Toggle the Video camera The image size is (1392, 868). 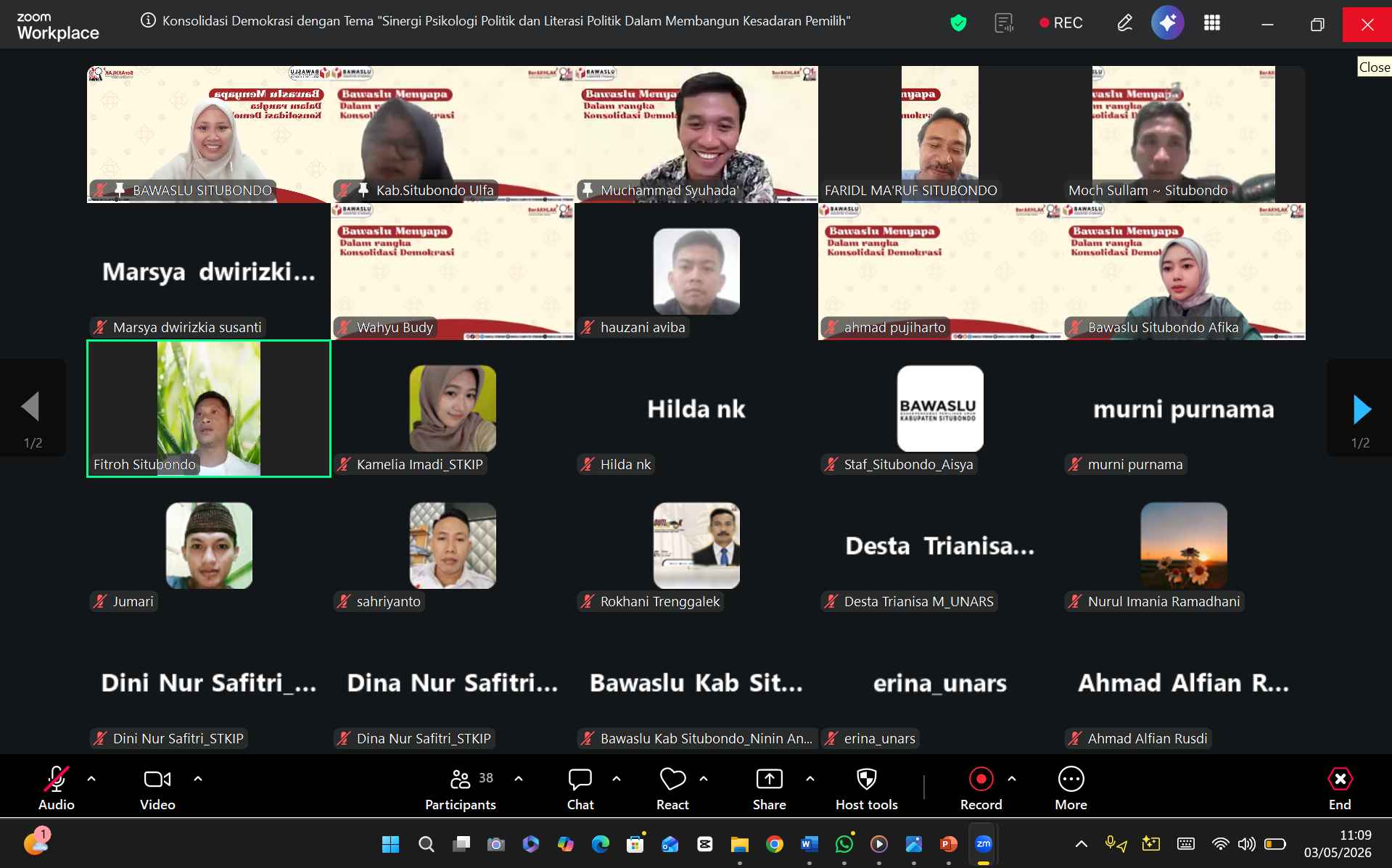157,789
